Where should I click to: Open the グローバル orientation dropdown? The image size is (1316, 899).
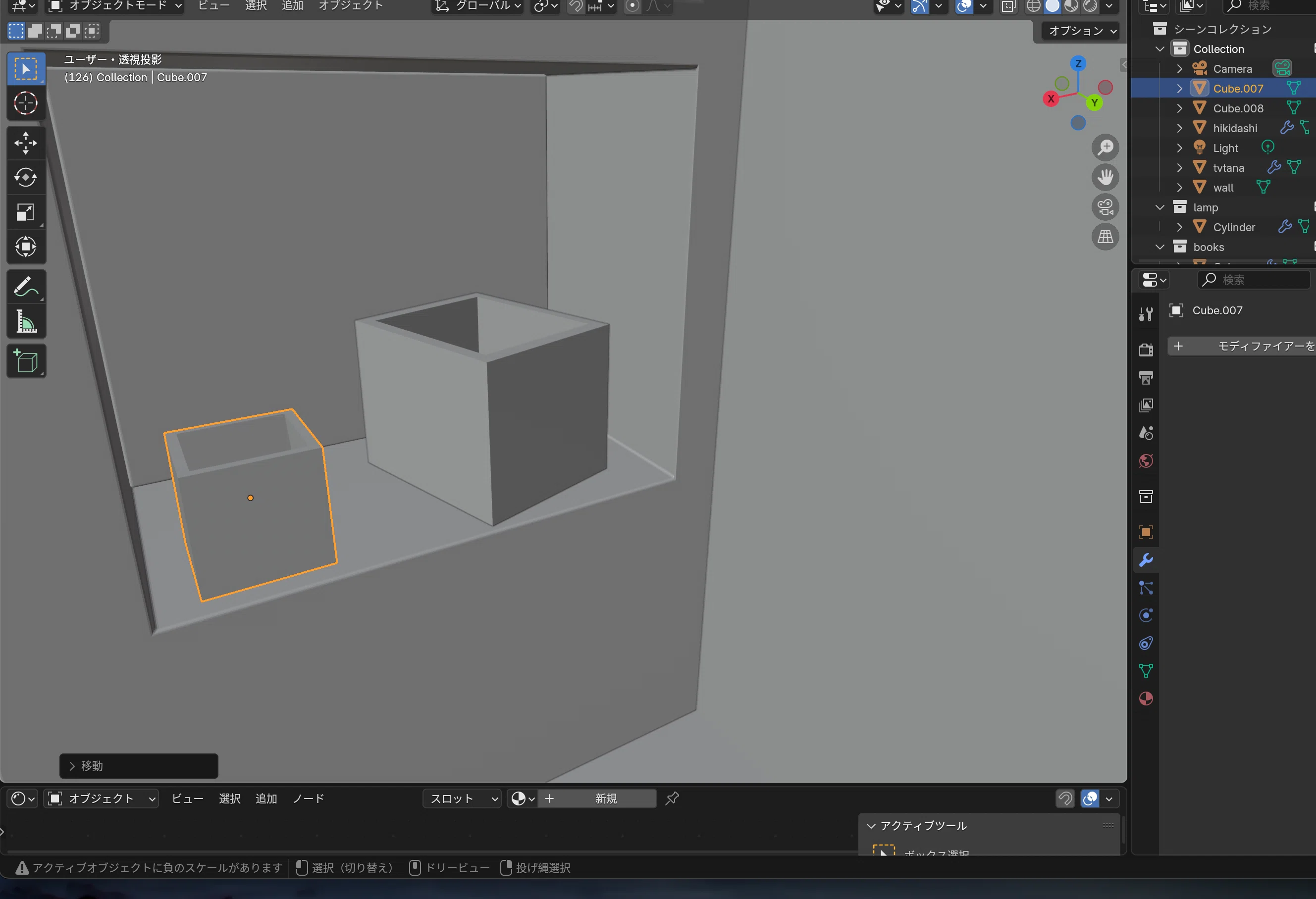[x=477, y=6]
